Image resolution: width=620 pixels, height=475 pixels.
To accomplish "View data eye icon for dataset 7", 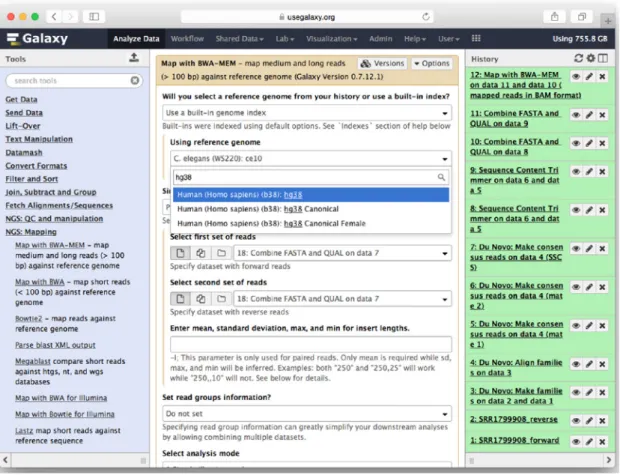I will (576, 248).
